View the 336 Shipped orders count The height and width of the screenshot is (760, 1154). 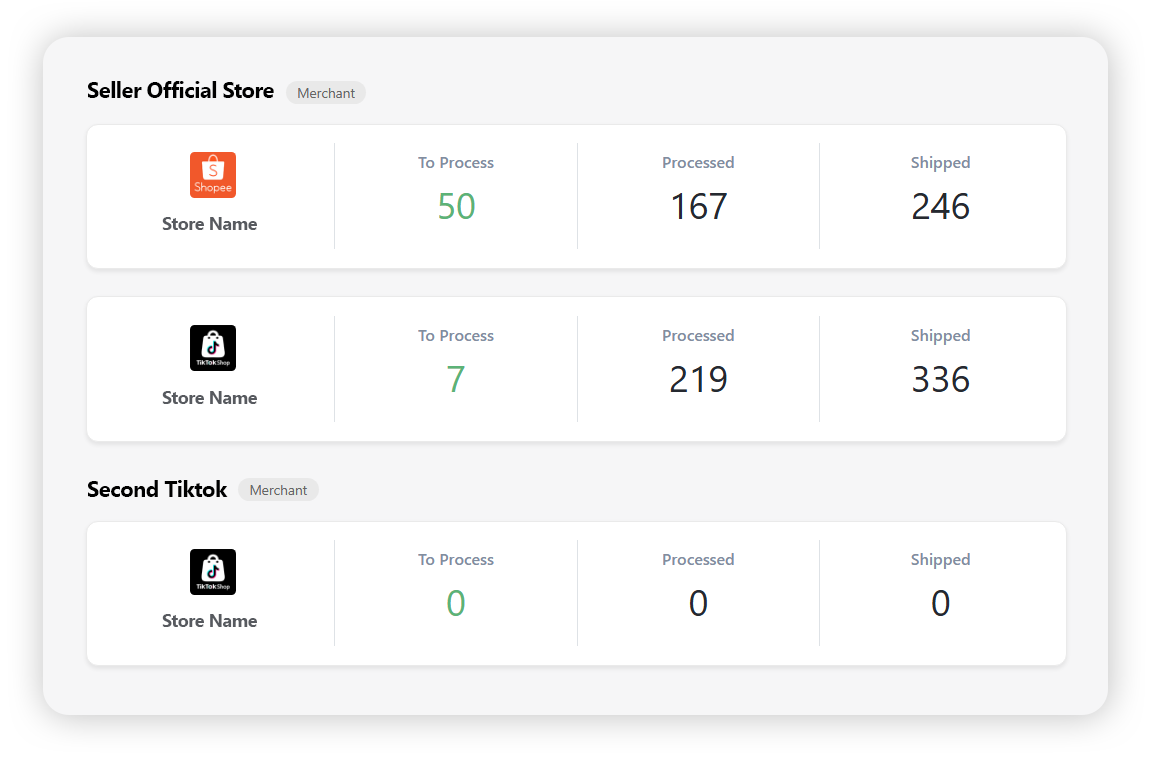940,380
